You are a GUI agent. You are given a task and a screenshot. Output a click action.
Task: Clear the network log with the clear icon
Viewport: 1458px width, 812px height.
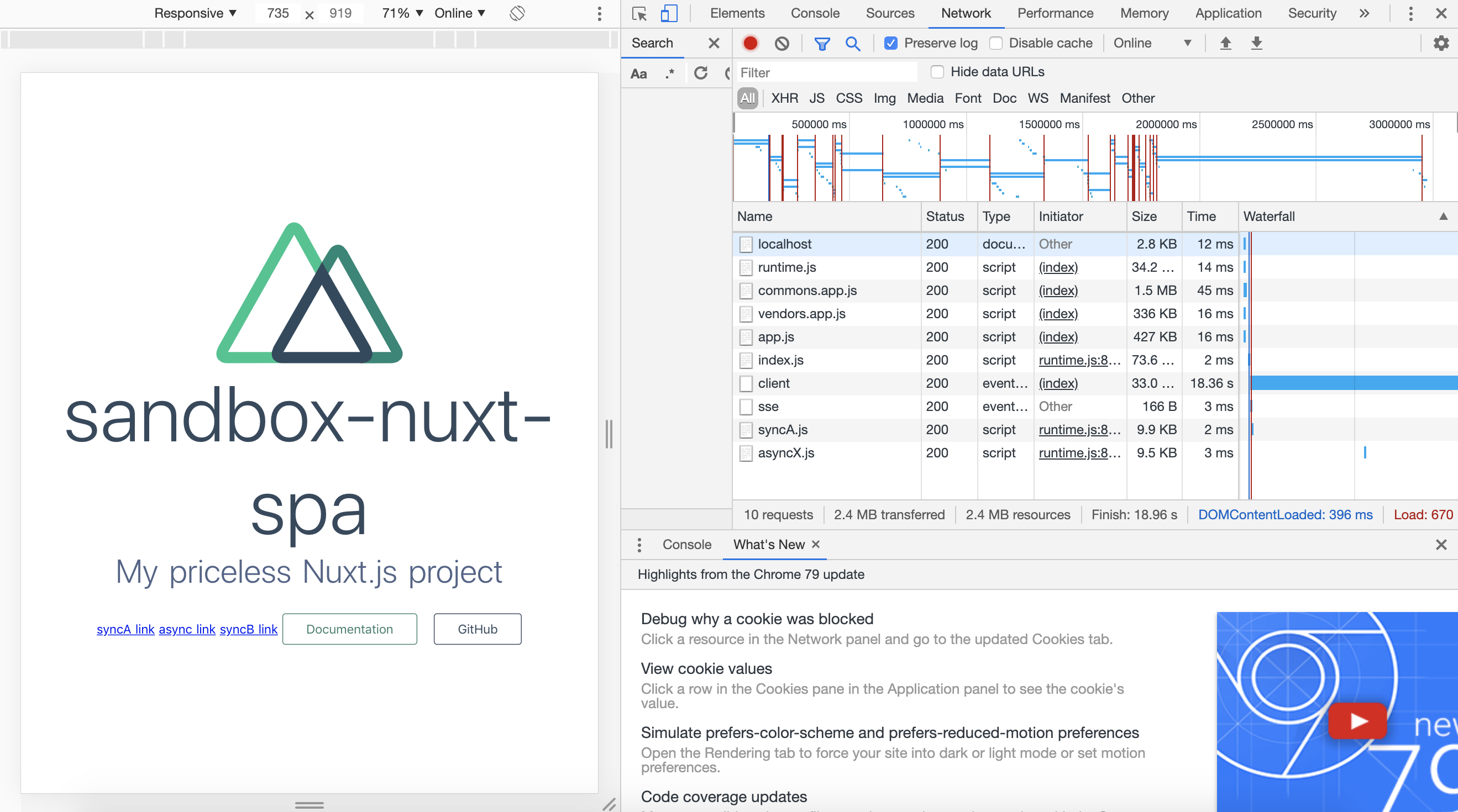(x=782, y=43)
